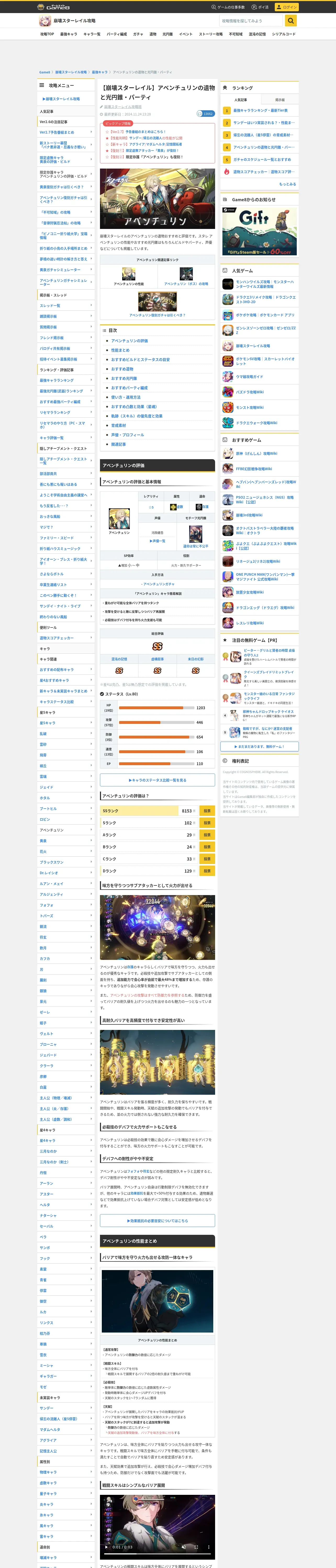This screenshot has width=336, height=1568.
Task: Open 効果抵抗の必要目安についてはこちら link
Action: (157, 1220)
